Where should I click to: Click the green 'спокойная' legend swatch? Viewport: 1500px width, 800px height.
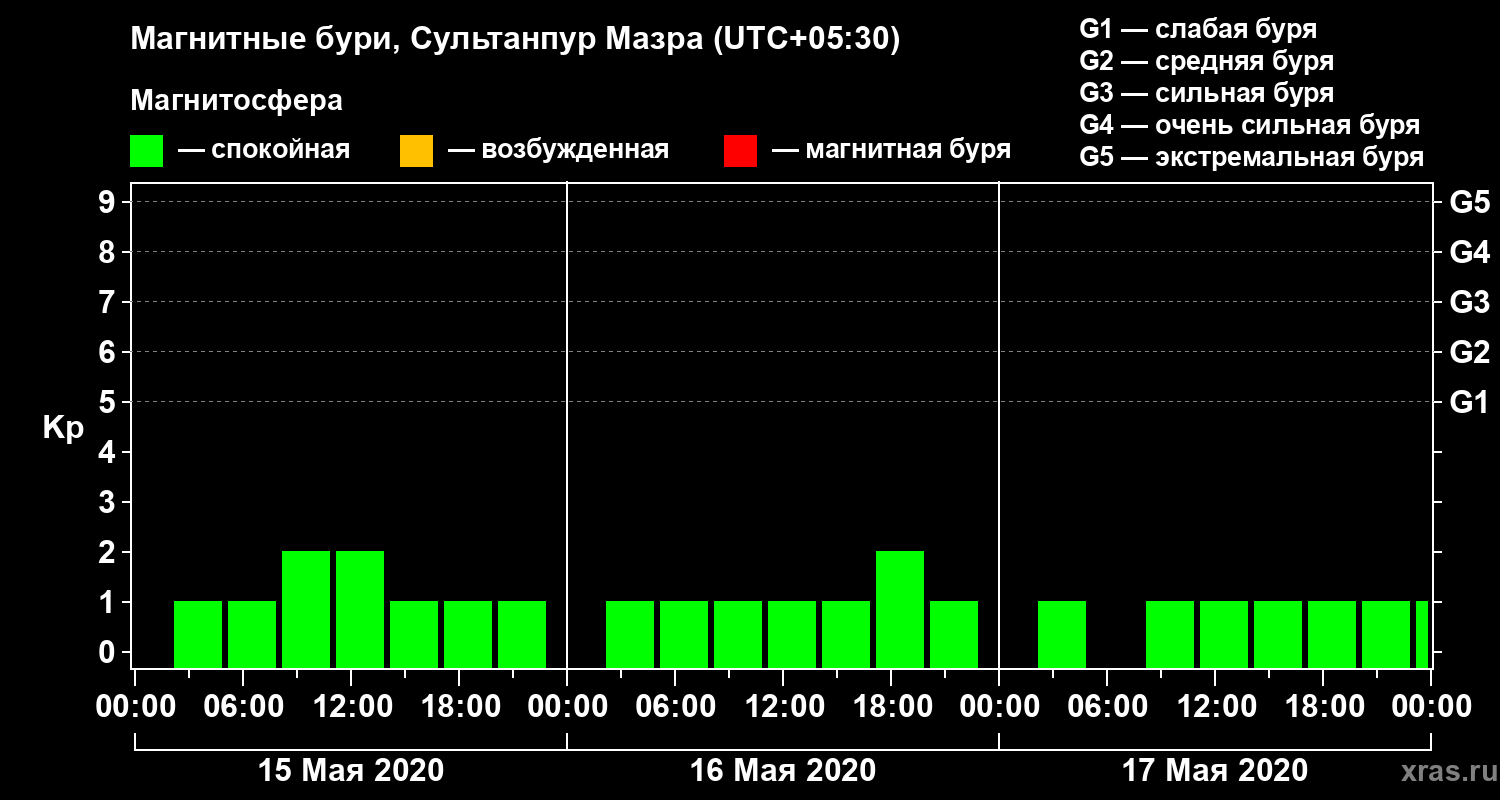click(147, 151)
